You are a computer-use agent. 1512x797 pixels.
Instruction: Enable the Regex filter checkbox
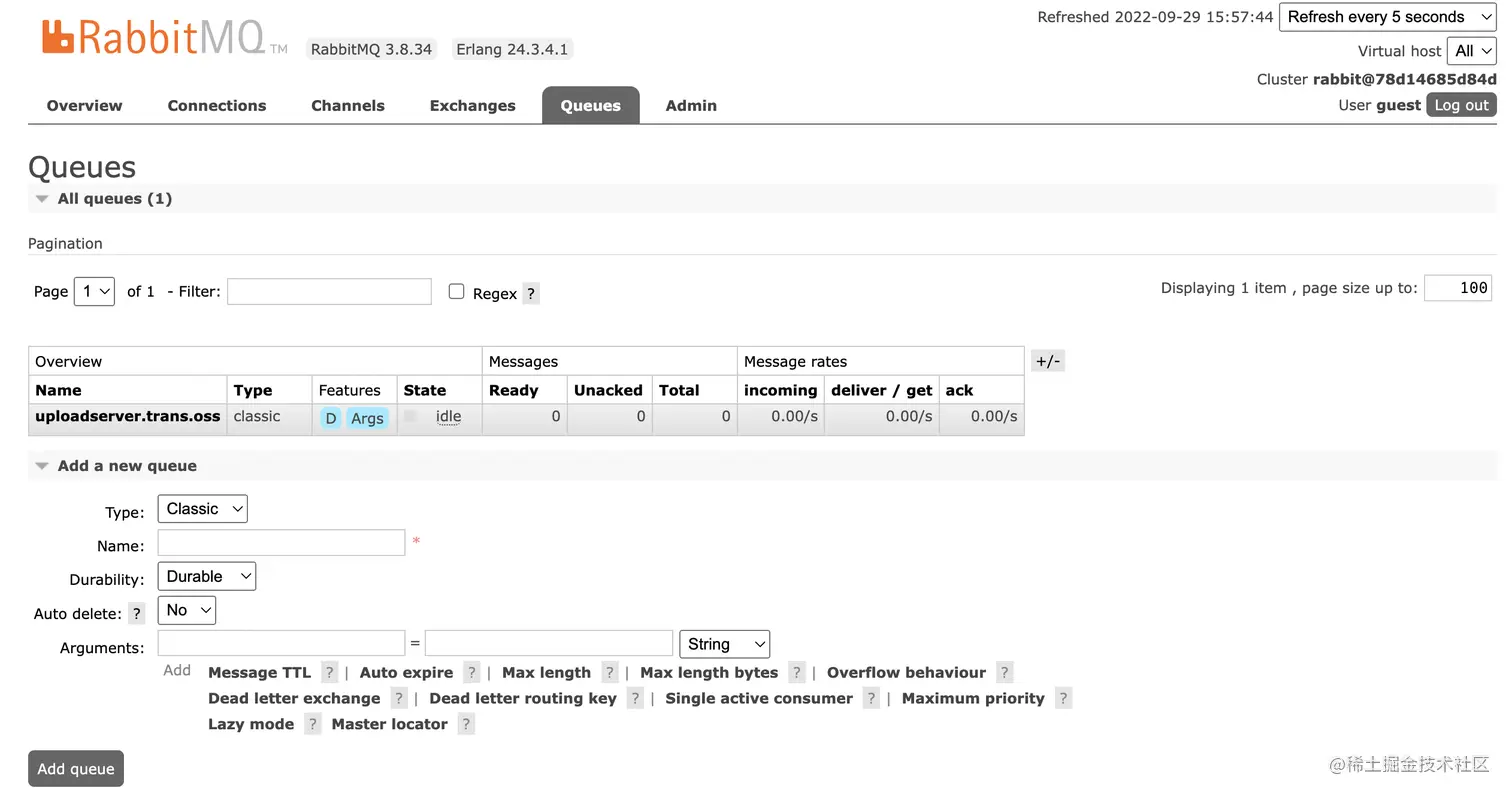click(x=456, y=291)
